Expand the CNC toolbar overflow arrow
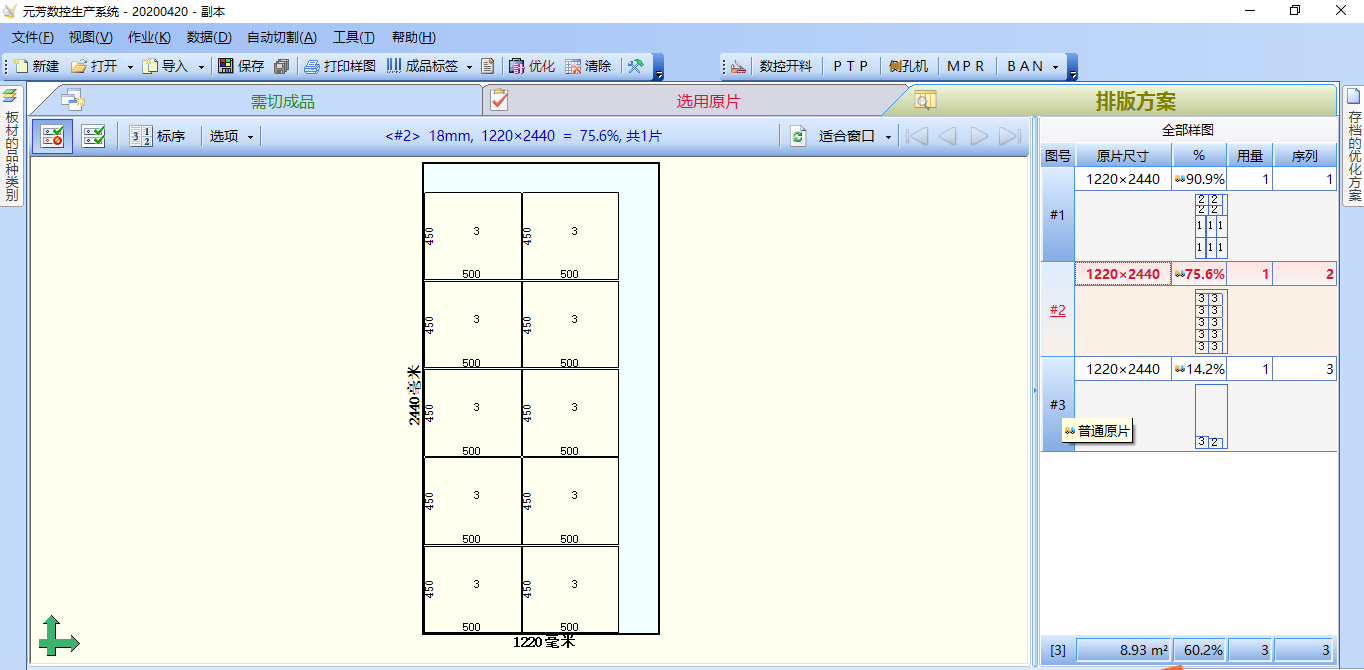The height and width of the screenshot is (670, 1364). pos(1072,67)
